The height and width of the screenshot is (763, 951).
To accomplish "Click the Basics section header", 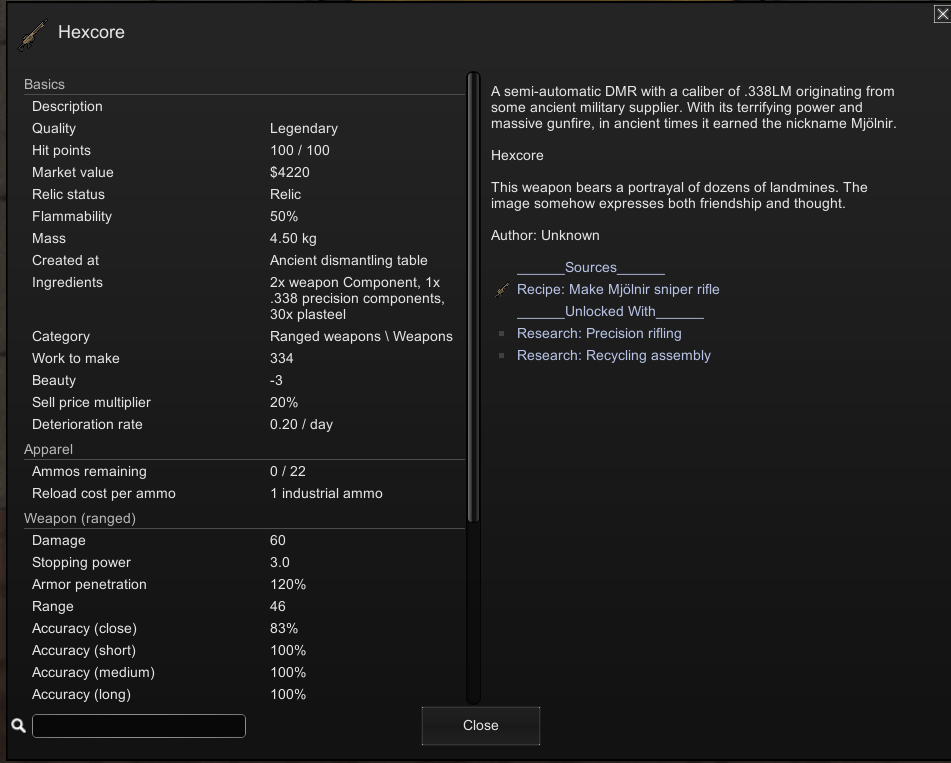I will pos(44,84).
